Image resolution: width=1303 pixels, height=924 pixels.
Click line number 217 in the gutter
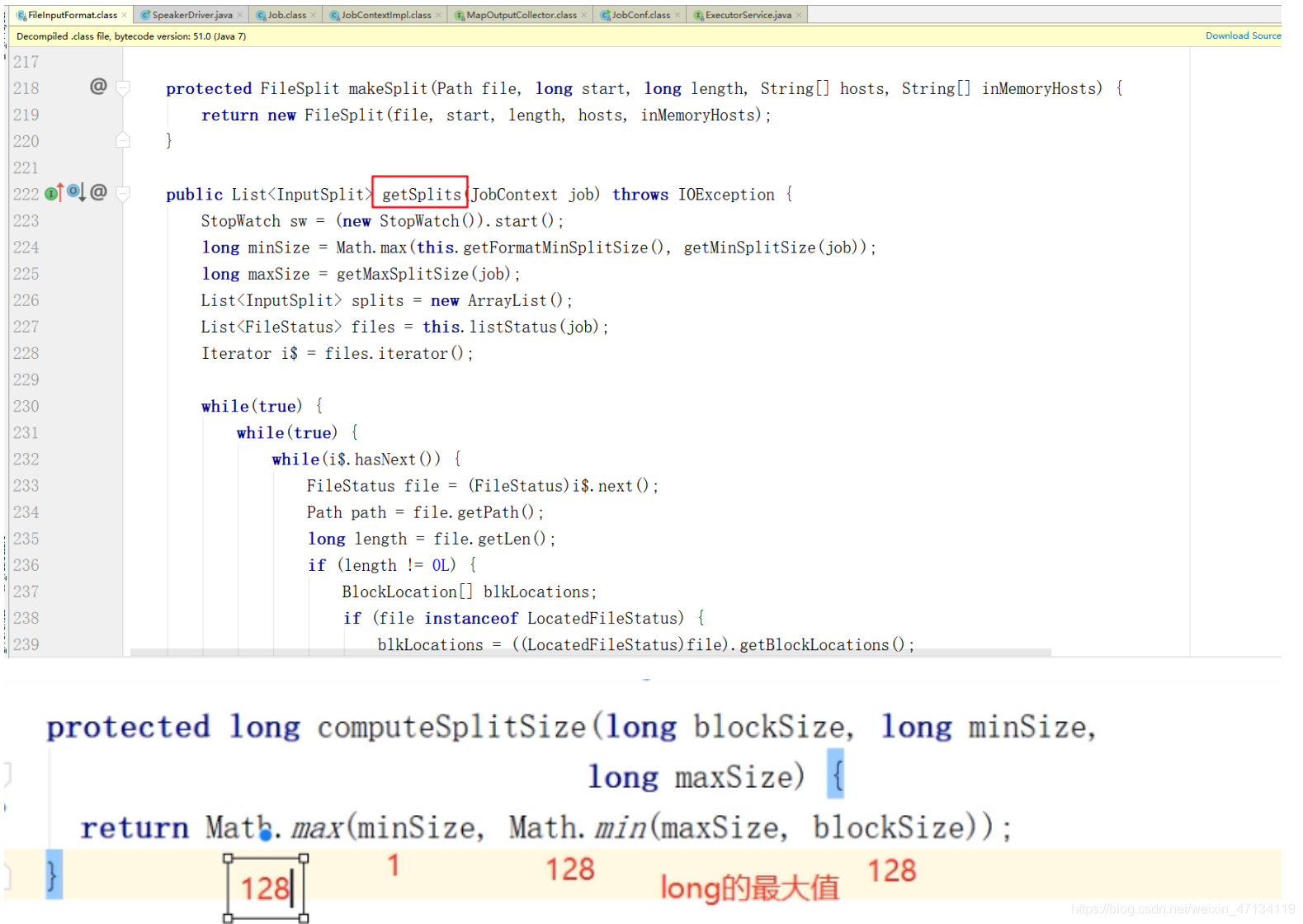coord(26,62)
